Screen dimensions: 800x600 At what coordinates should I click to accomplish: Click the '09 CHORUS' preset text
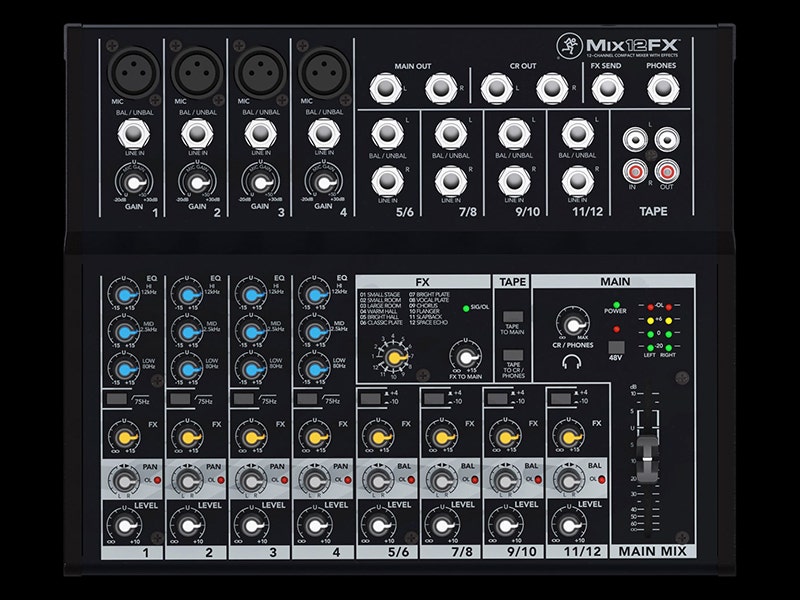tap(423, 306)
